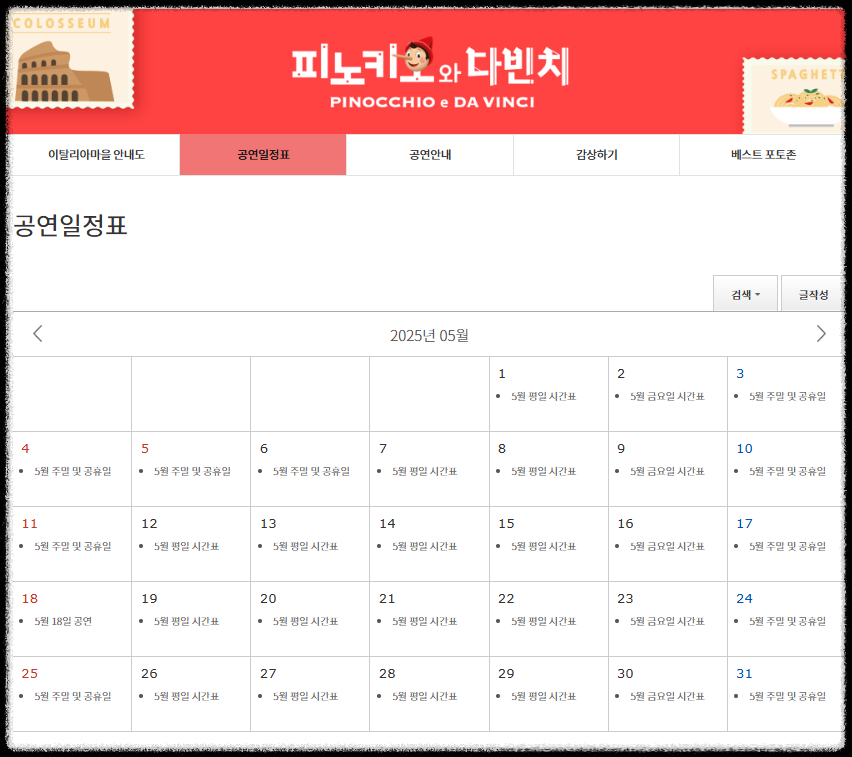Open May 2 Friday timetable entry
Screen dimensions: 852x757
click(667, 396)
